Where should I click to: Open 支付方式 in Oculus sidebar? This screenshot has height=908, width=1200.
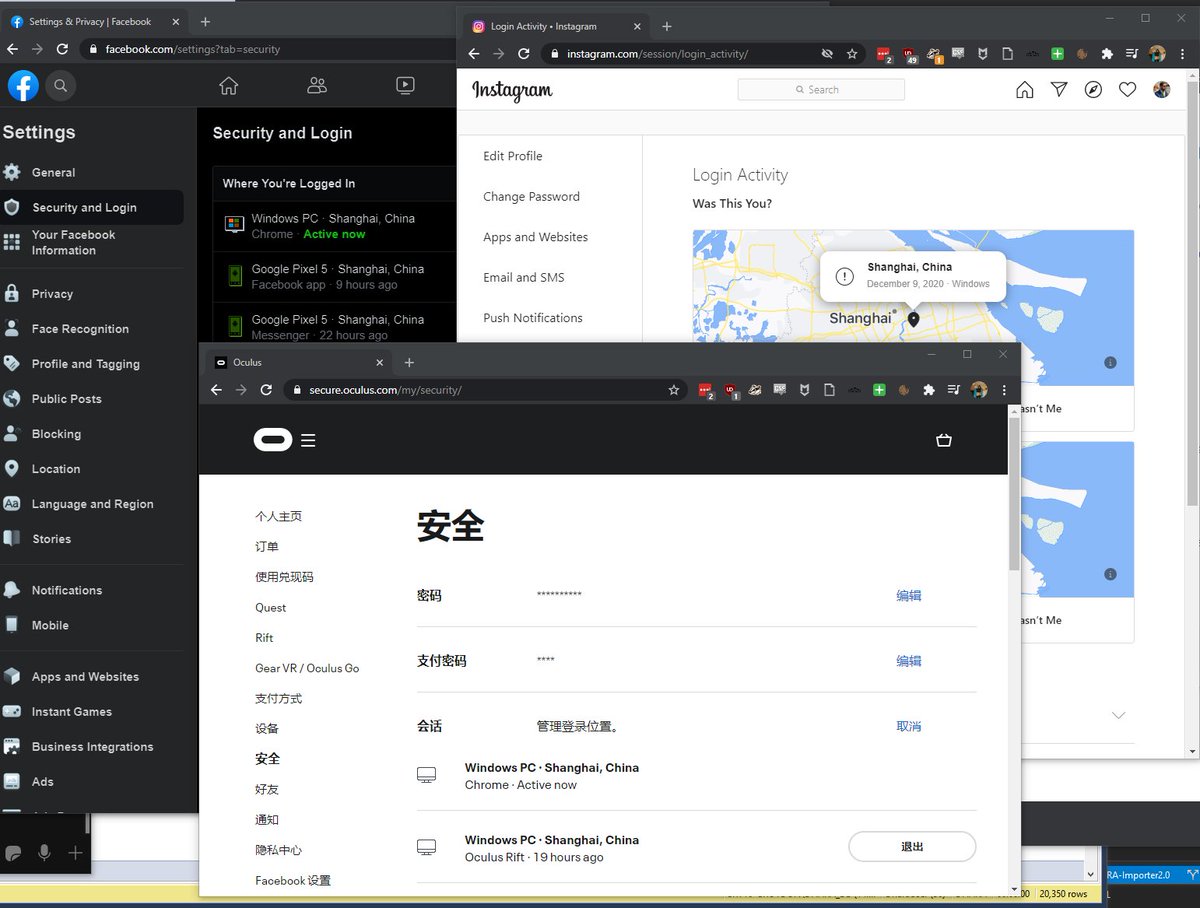click(x=278, y=699)
